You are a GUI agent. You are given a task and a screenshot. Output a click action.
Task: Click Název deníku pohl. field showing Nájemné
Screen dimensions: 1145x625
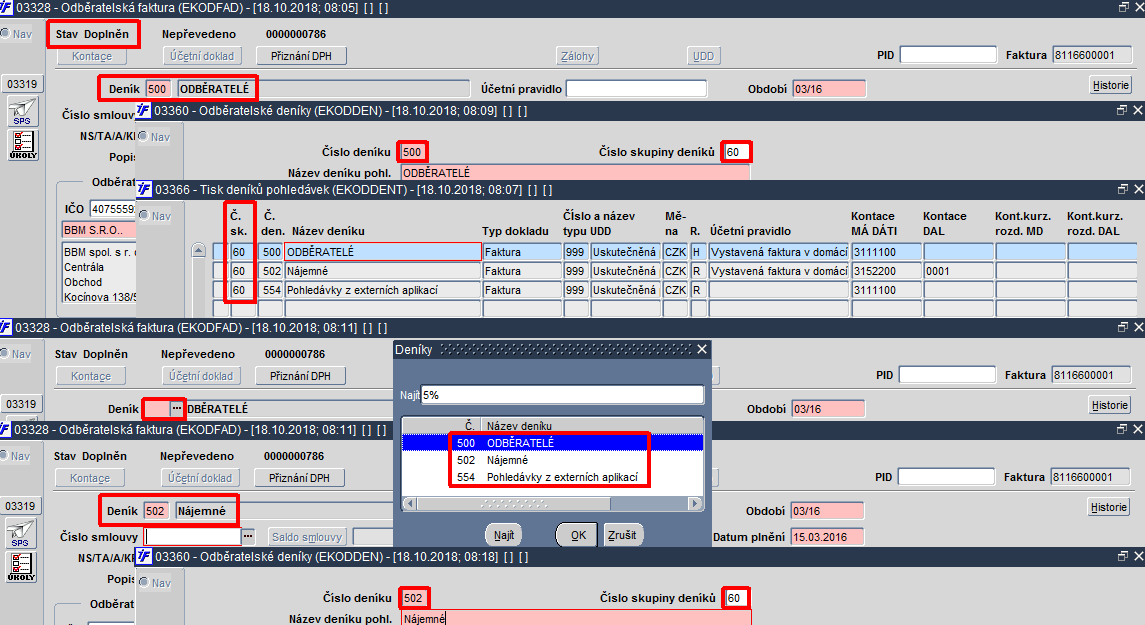click(575, 618)
